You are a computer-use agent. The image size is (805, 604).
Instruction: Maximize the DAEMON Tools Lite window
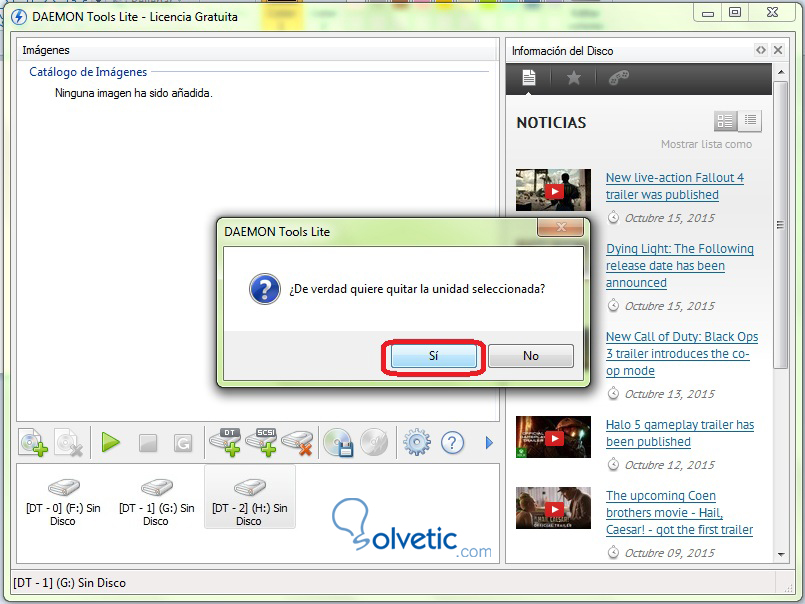[x=735, y=12]
